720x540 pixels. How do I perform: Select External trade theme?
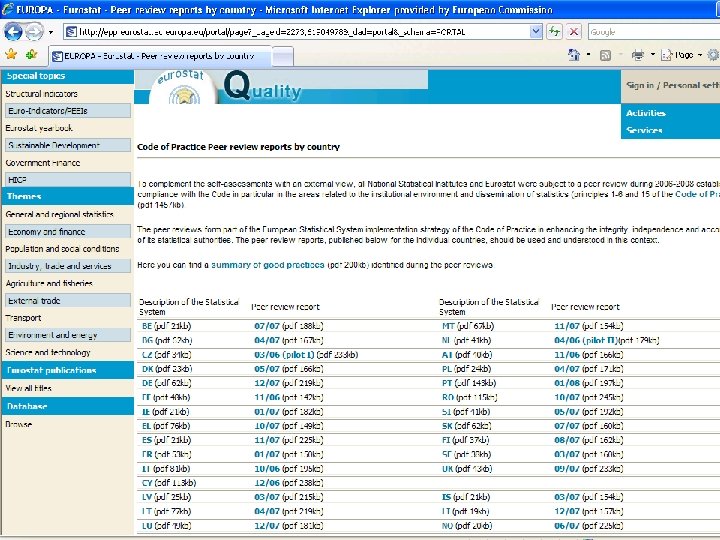click(x=68, y=300)
